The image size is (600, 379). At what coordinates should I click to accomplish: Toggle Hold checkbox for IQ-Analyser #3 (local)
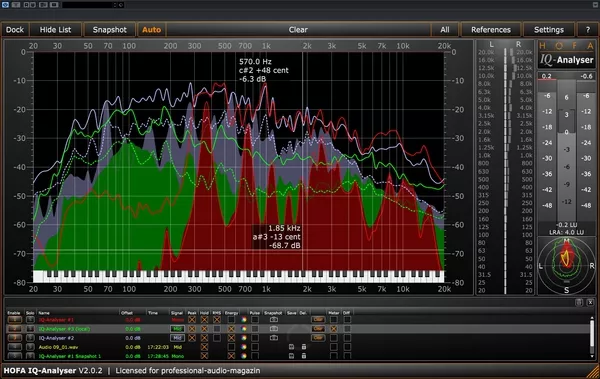[204, 329]
